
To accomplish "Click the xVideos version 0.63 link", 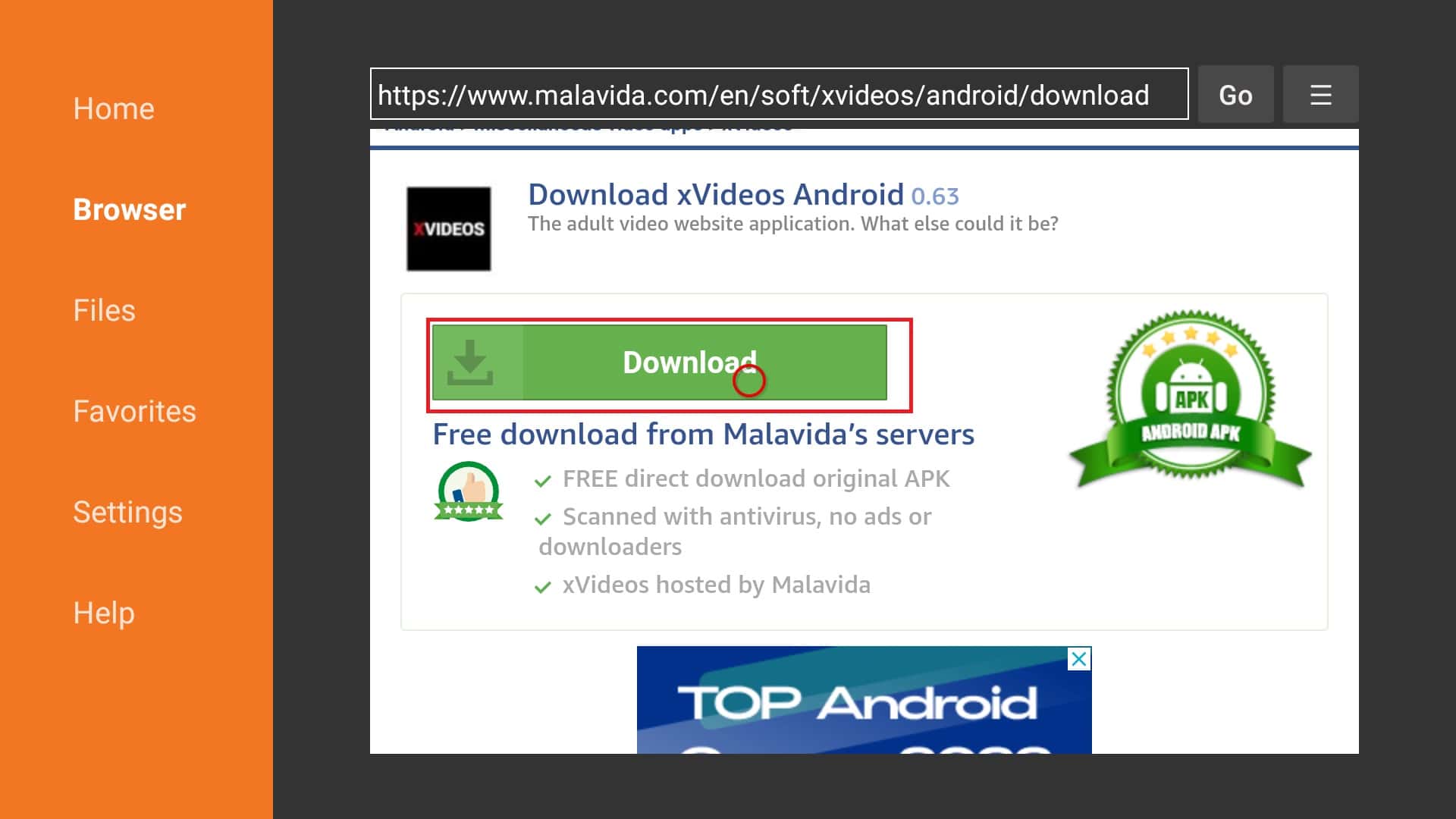I will (936, 195).
